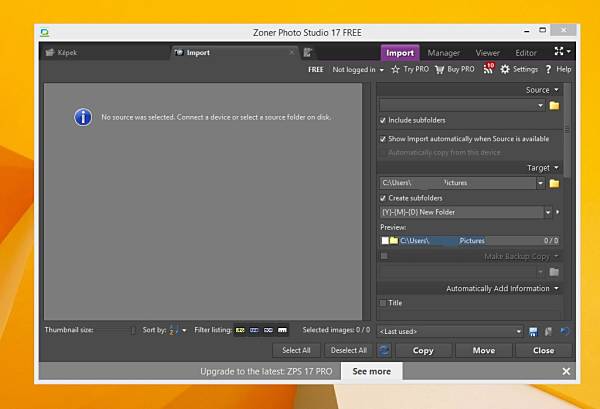Screen dimensions: 600x409
Task: Open the target path dropdown arrow
Action: 540,183
